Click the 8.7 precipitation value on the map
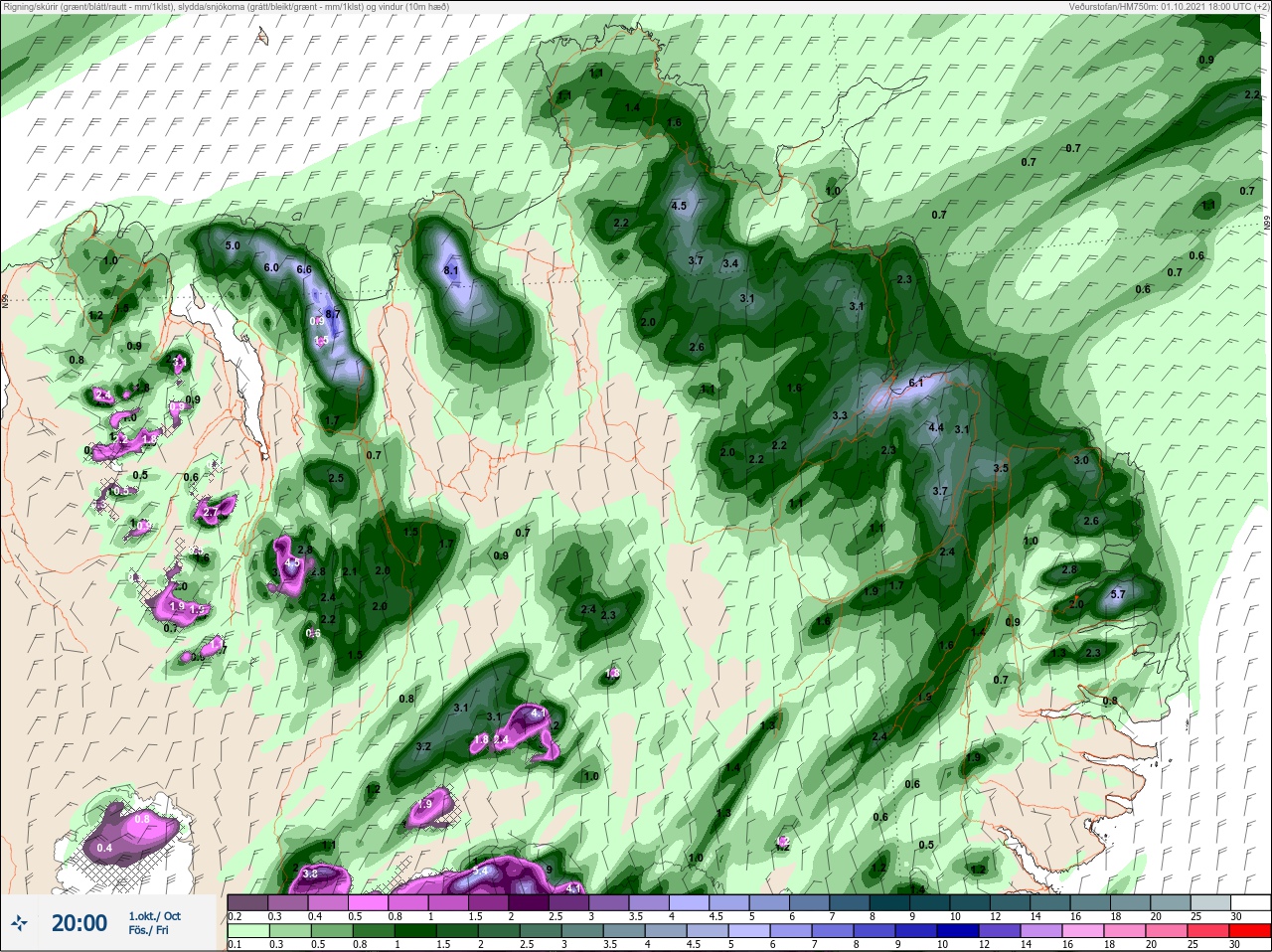 point(333,314)
